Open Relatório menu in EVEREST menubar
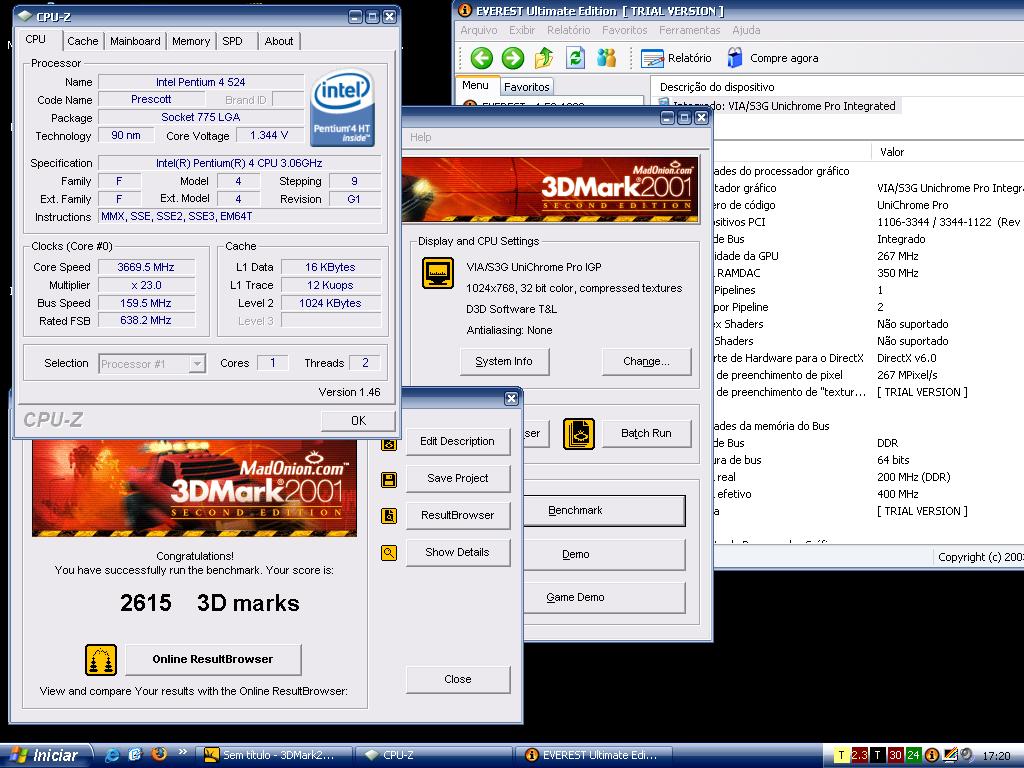Screen dimensions: 1024x768 point(569,30)
